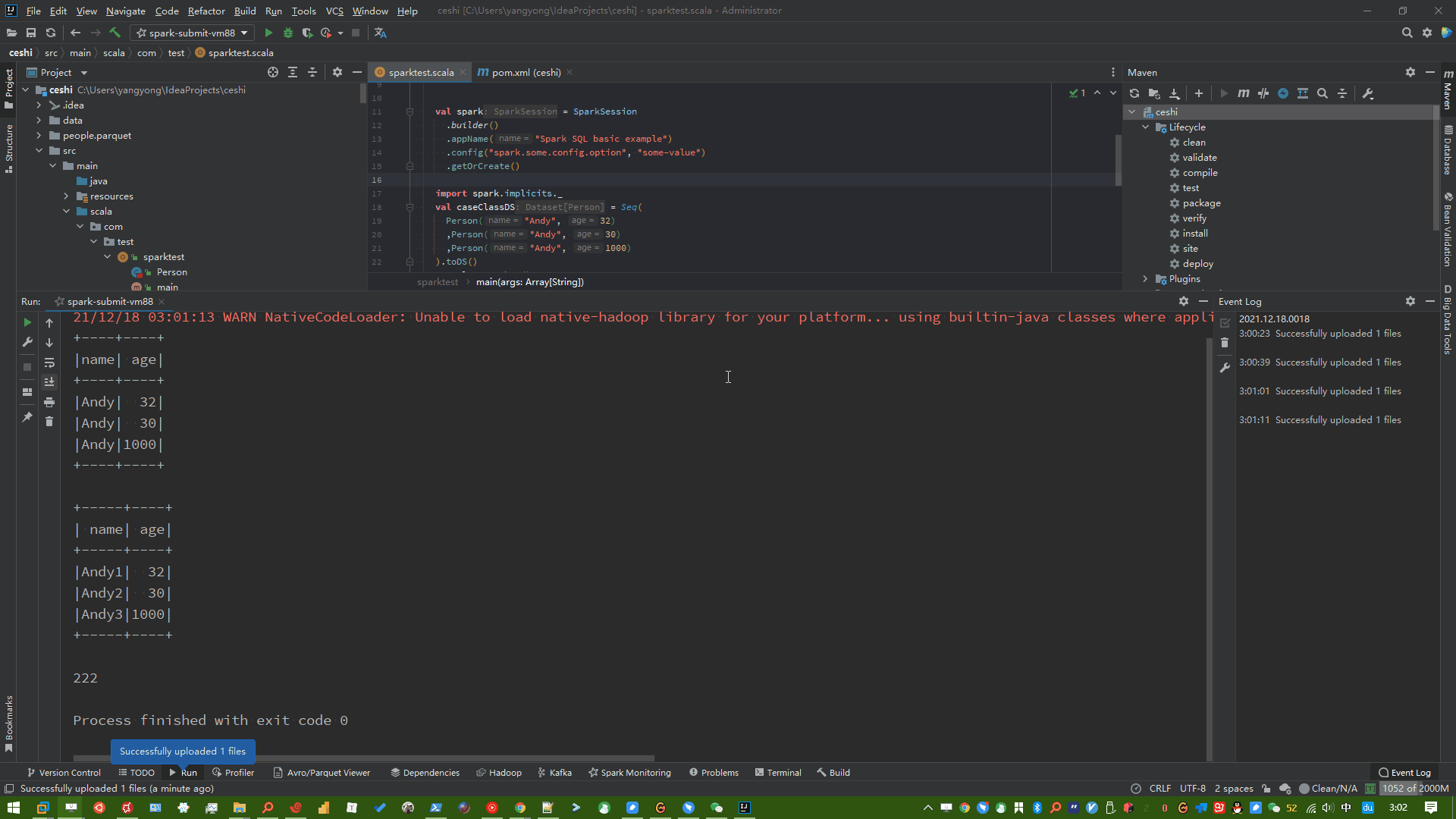Print the console output
The height and width of the screenshot is (819, 1456).
pyautogui.click(x=49, y=402)
